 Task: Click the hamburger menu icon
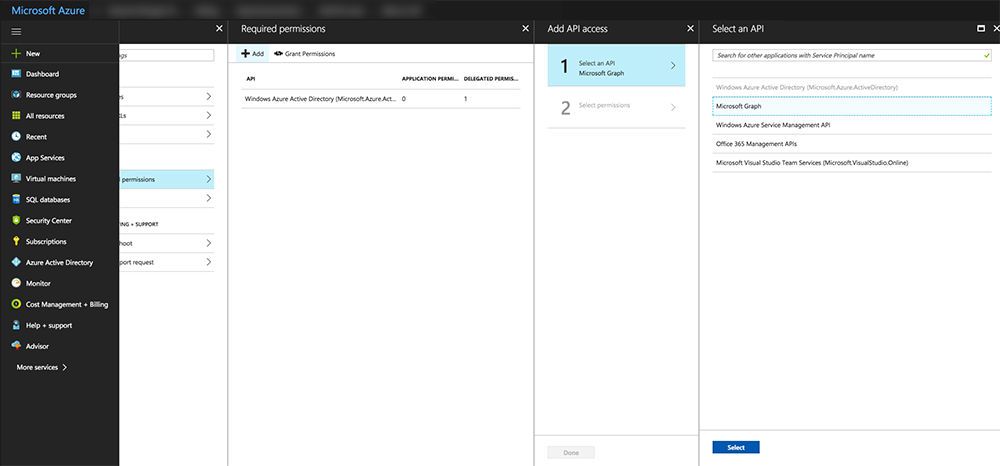coord(16,32)
